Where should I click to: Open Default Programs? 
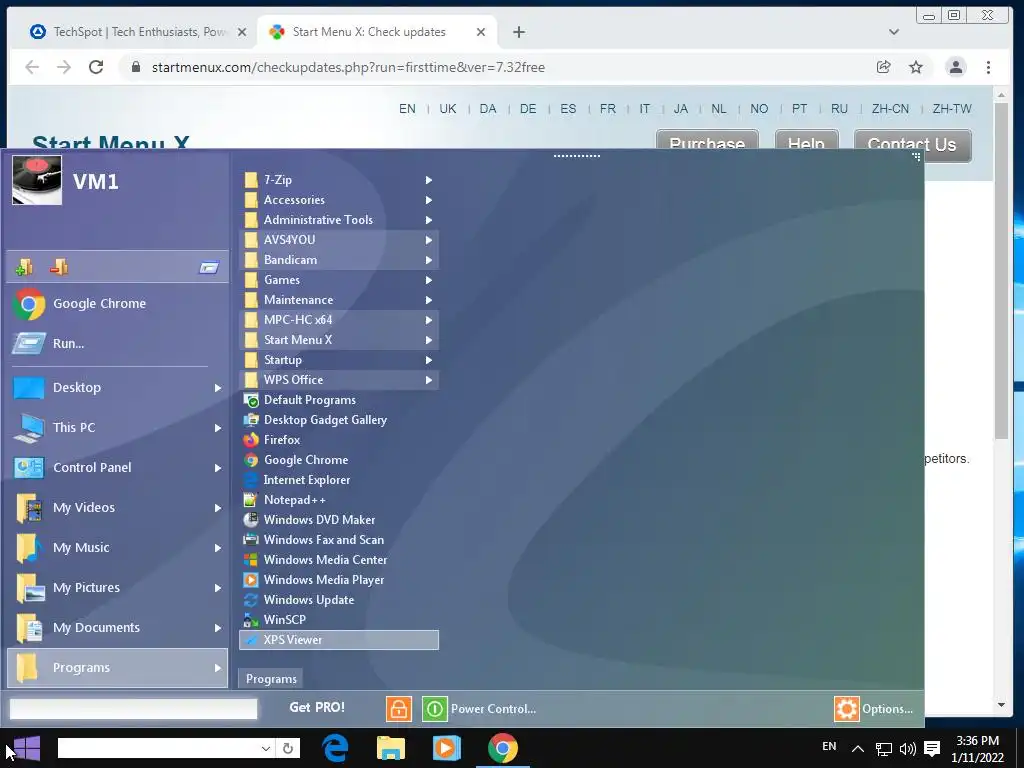point(339,400)
